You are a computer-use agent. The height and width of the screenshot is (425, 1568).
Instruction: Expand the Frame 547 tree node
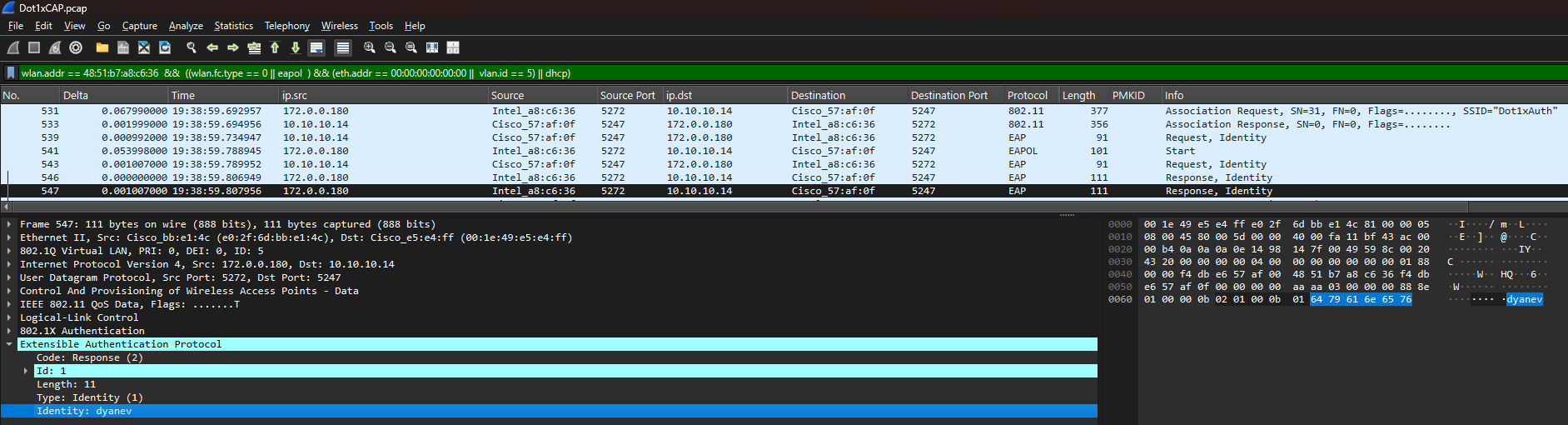coord(9,224)
